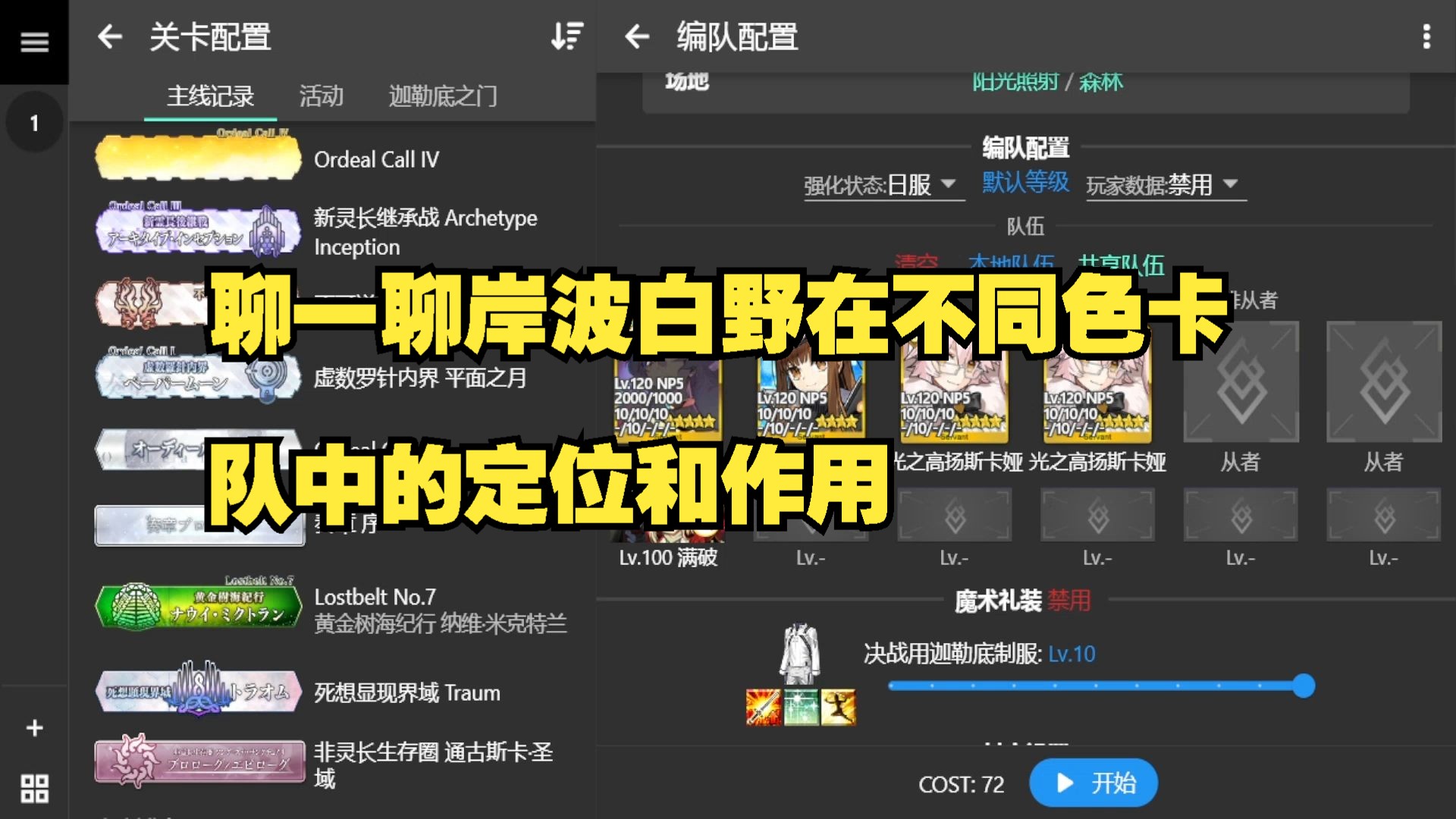Select 虚数罗针内界 平面之月 text
The height and width of the screenshot is (819, 1456).
(420, 378)
